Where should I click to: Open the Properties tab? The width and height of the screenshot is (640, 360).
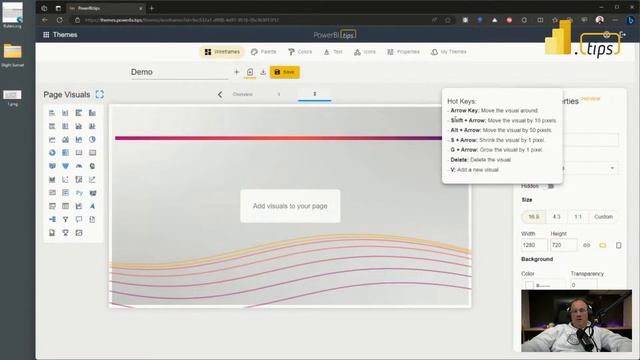click(x=403, y=52)
